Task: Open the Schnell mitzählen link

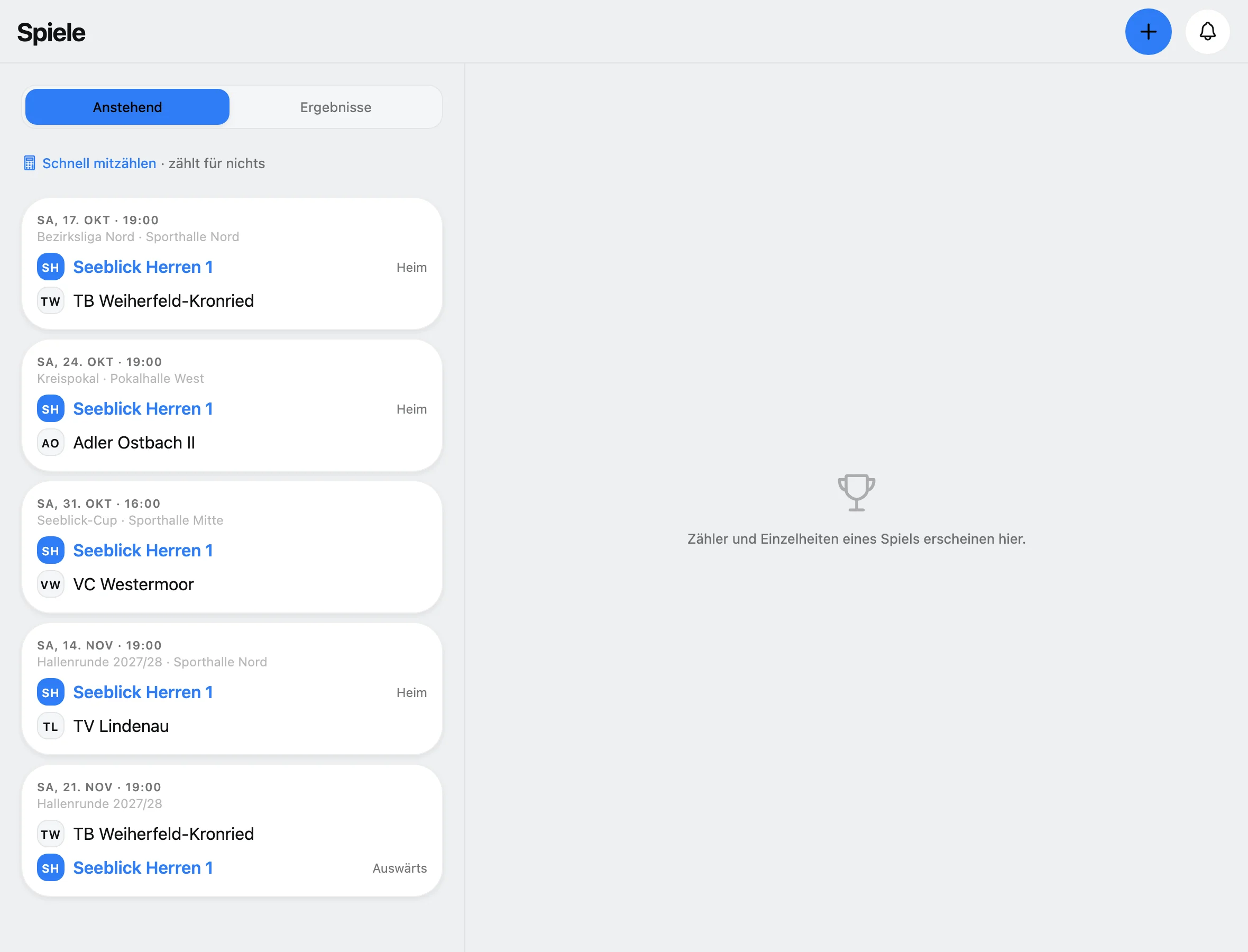Action: (99, 163)
